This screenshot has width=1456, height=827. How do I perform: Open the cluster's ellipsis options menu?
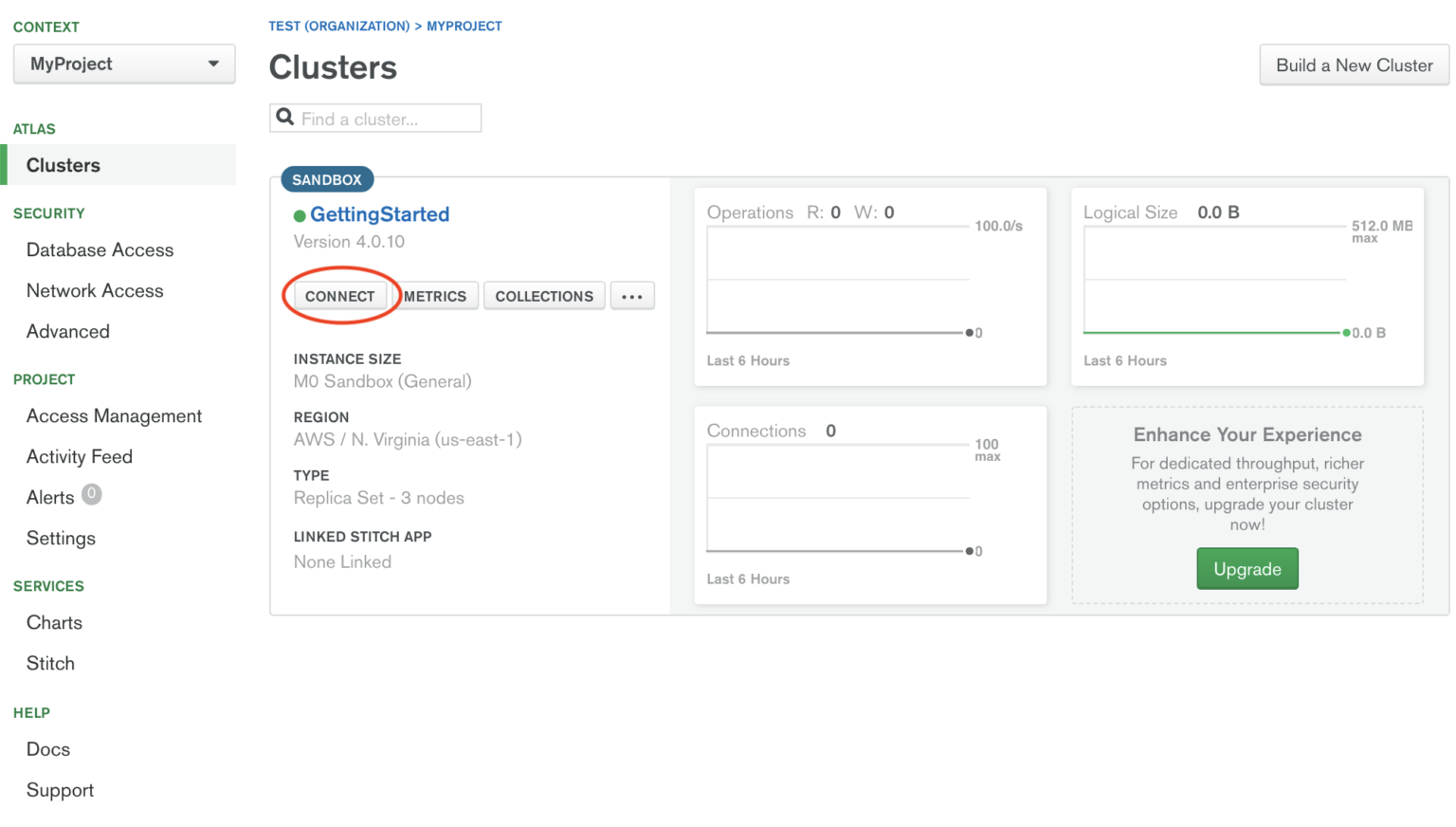pyautogui.click(x=632, y=296)
